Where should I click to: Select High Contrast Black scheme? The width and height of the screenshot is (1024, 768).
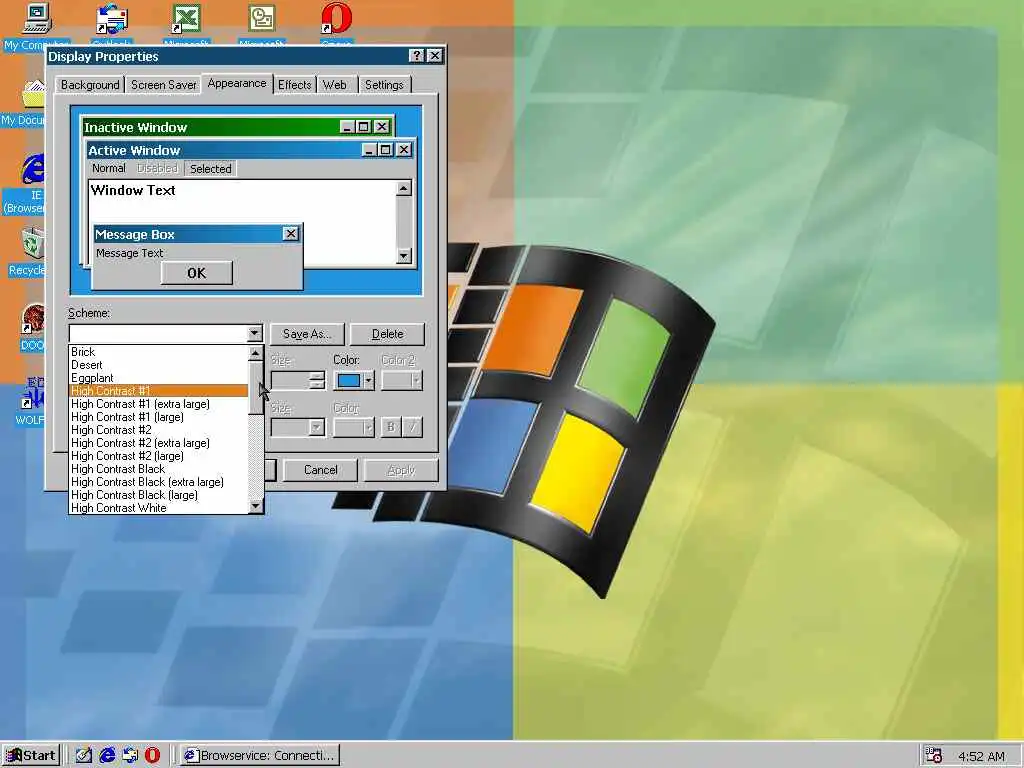(159, 469)
